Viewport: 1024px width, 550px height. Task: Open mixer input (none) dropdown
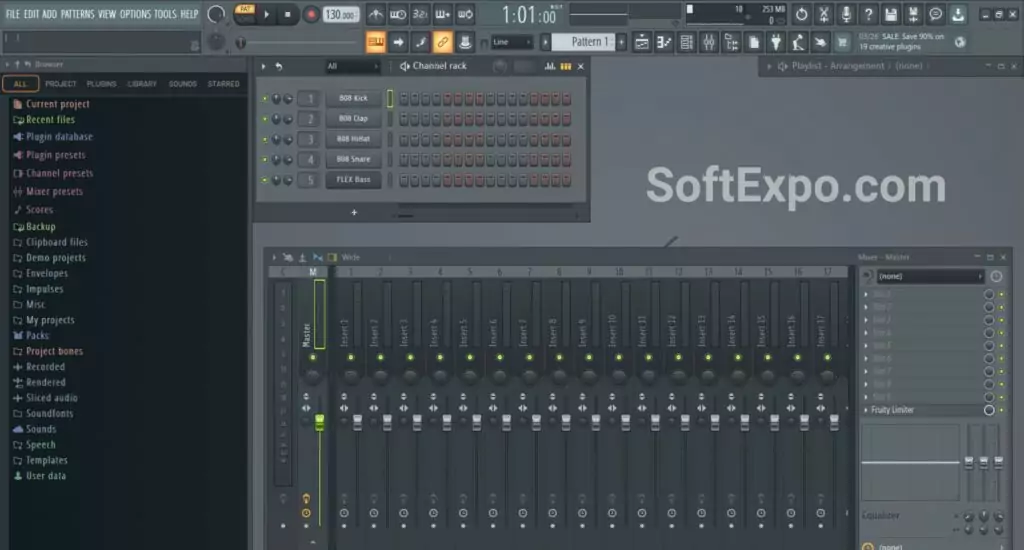(930, 276)
